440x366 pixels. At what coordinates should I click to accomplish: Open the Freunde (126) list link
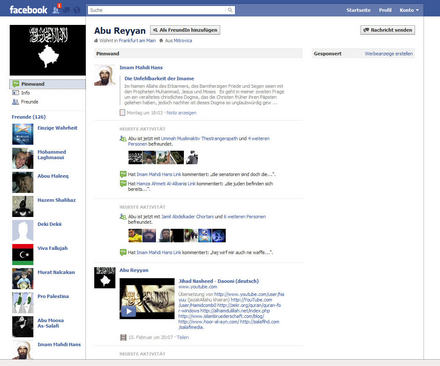pos(29,117)
